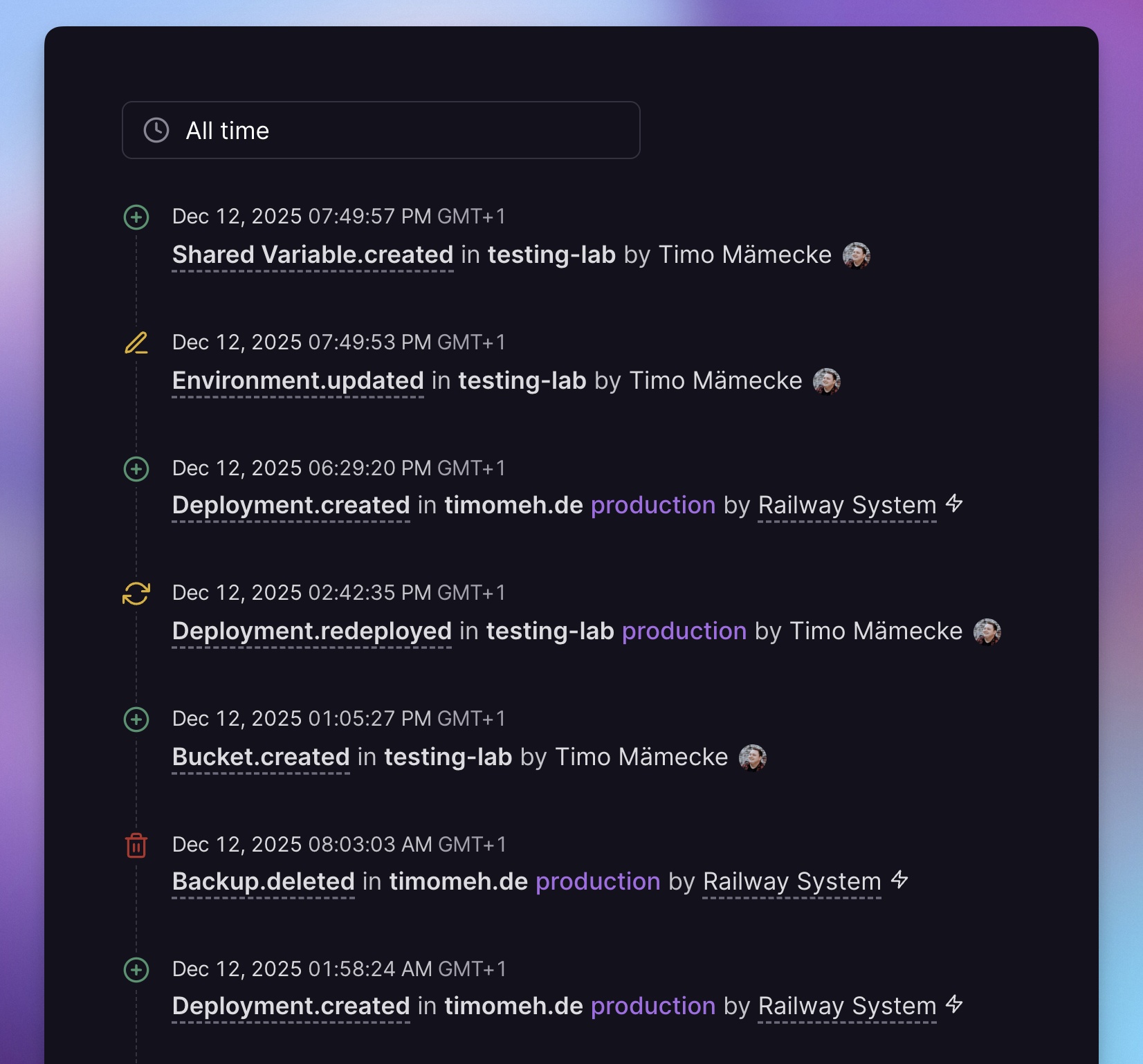Click the redeploy arrows icon for Deployment.redeployed
The height and width of the screenshot is (1064, 1143).
pyautogui.click(x=136, y=594)
